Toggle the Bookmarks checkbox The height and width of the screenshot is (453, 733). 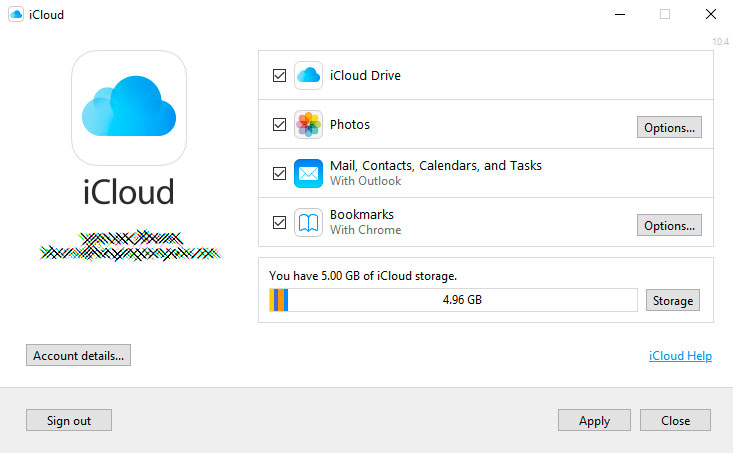(x=280, y=223)
